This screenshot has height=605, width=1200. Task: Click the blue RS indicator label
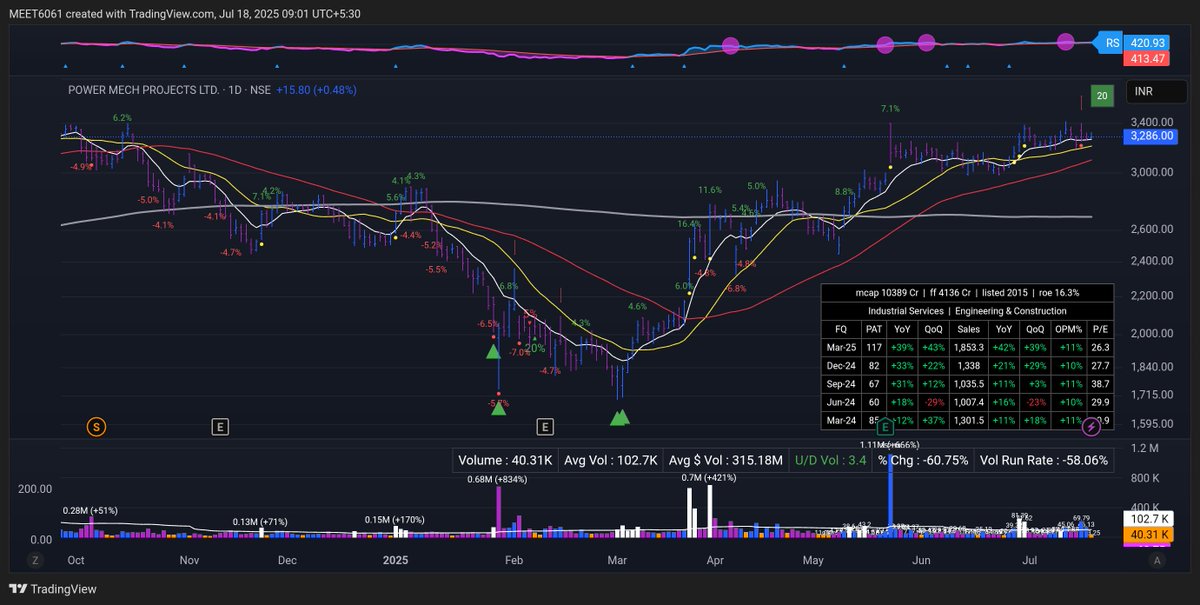(x=1112, y=43)
